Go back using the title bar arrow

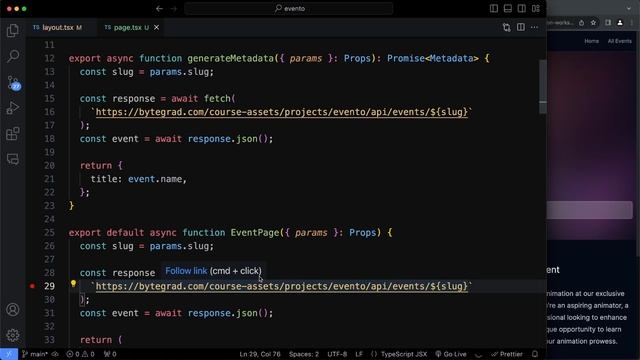[159, 9]
